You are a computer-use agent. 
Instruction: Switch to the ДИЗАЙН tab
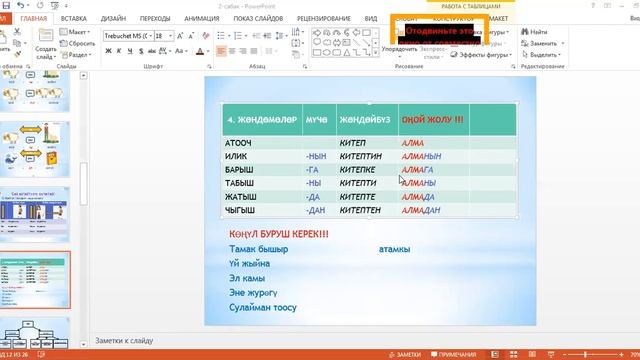[x=113, y=18]
